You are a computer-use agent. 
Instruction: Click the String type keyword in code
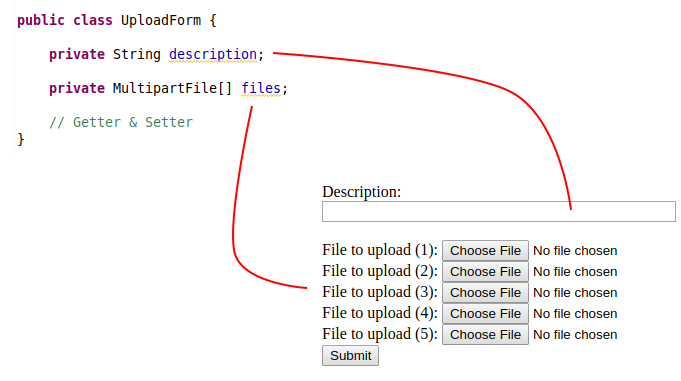[137, 54]
